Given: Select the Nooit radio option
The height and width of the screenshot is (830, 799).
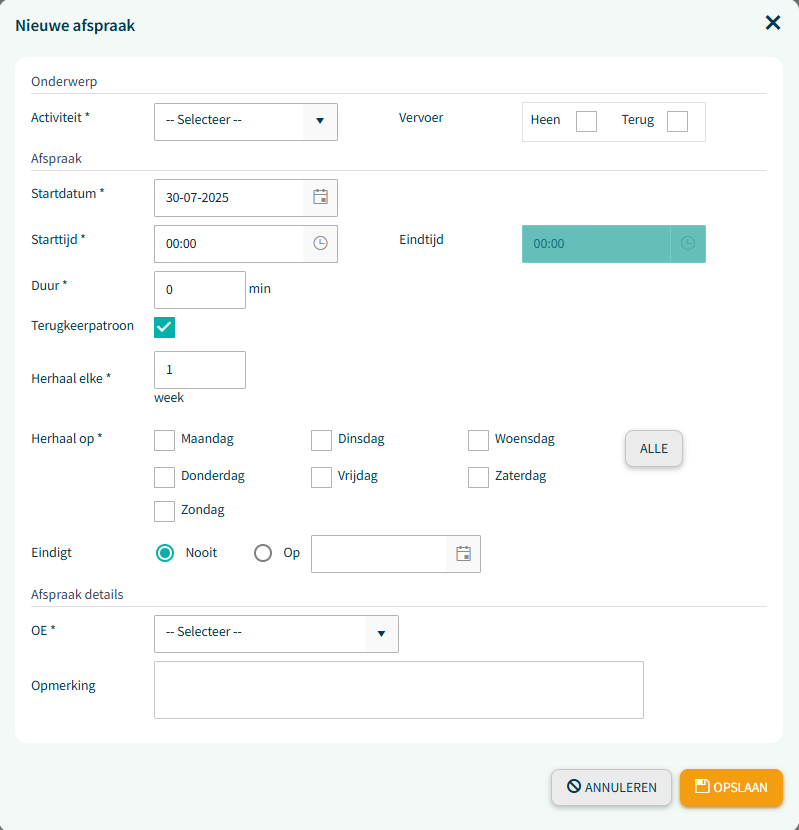Looking at the screenshot, I should 165,553.
